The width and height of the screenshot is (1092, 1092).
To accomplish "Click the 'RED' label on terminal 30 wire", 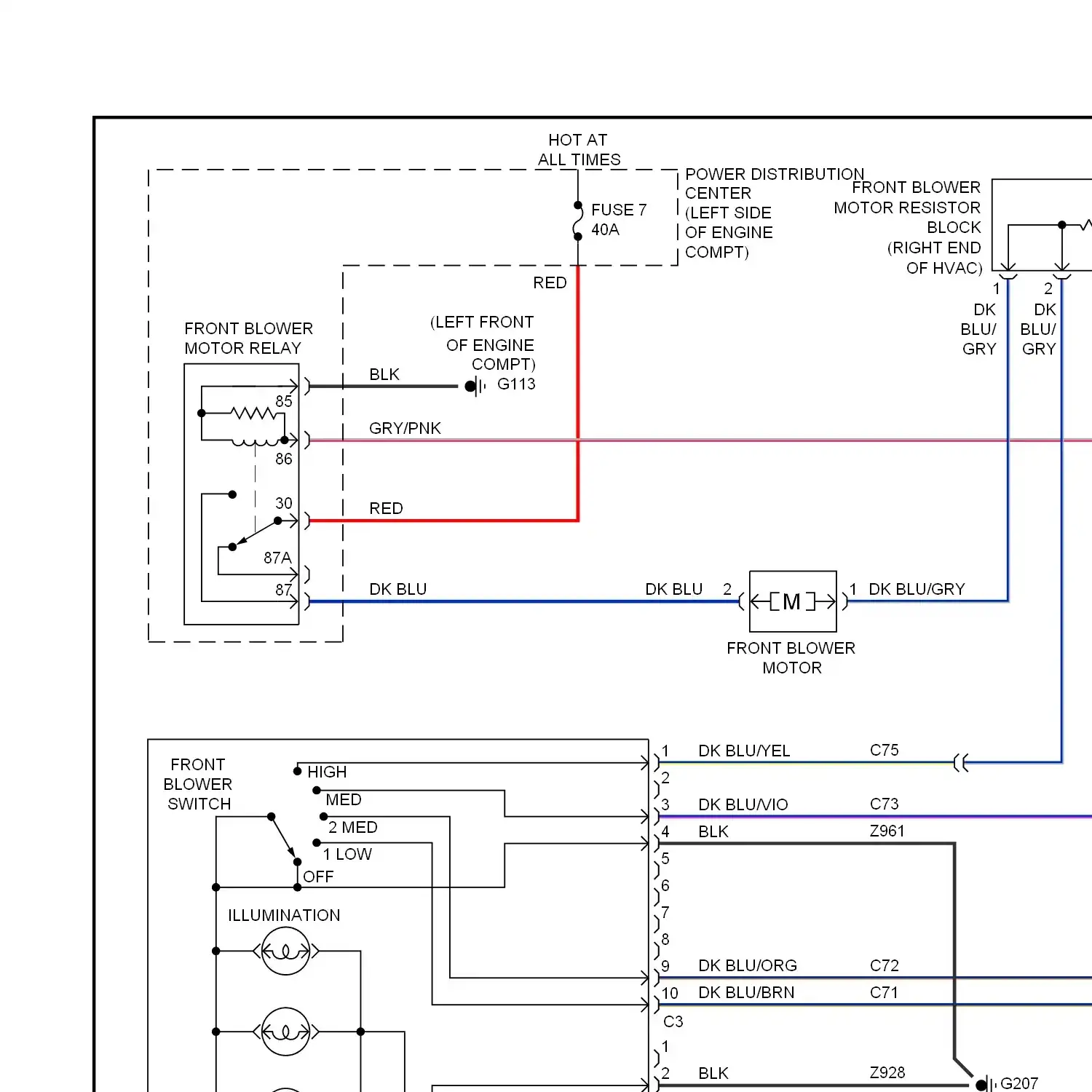I will [x=386, y=508].
